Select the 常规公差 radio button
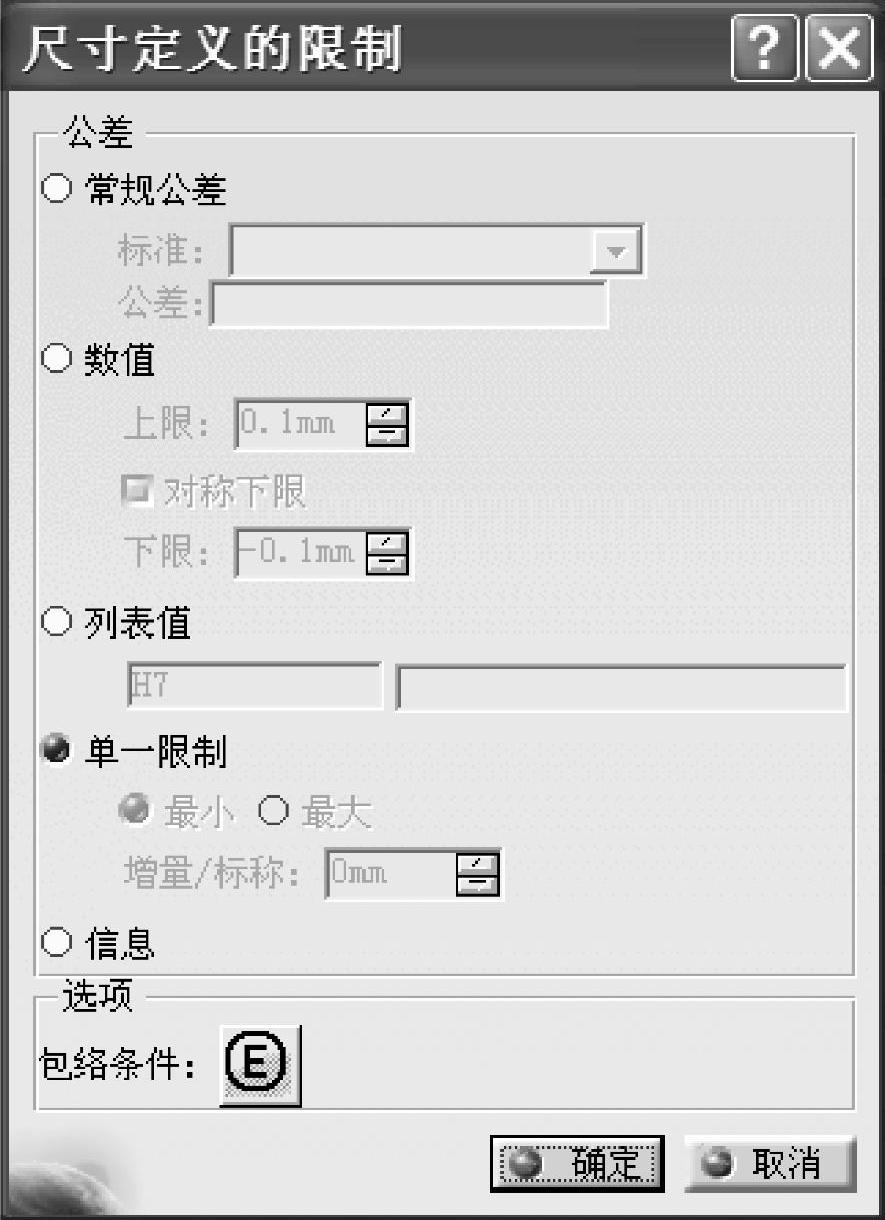Screen dimensions: 885x1220 point(57,188)
